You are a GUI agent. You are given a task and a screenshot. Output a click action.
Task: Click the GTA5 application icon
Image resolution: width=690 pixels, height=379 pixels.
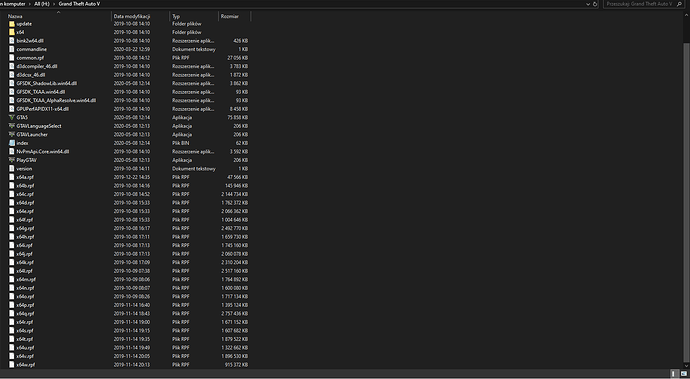coord(12,118)
